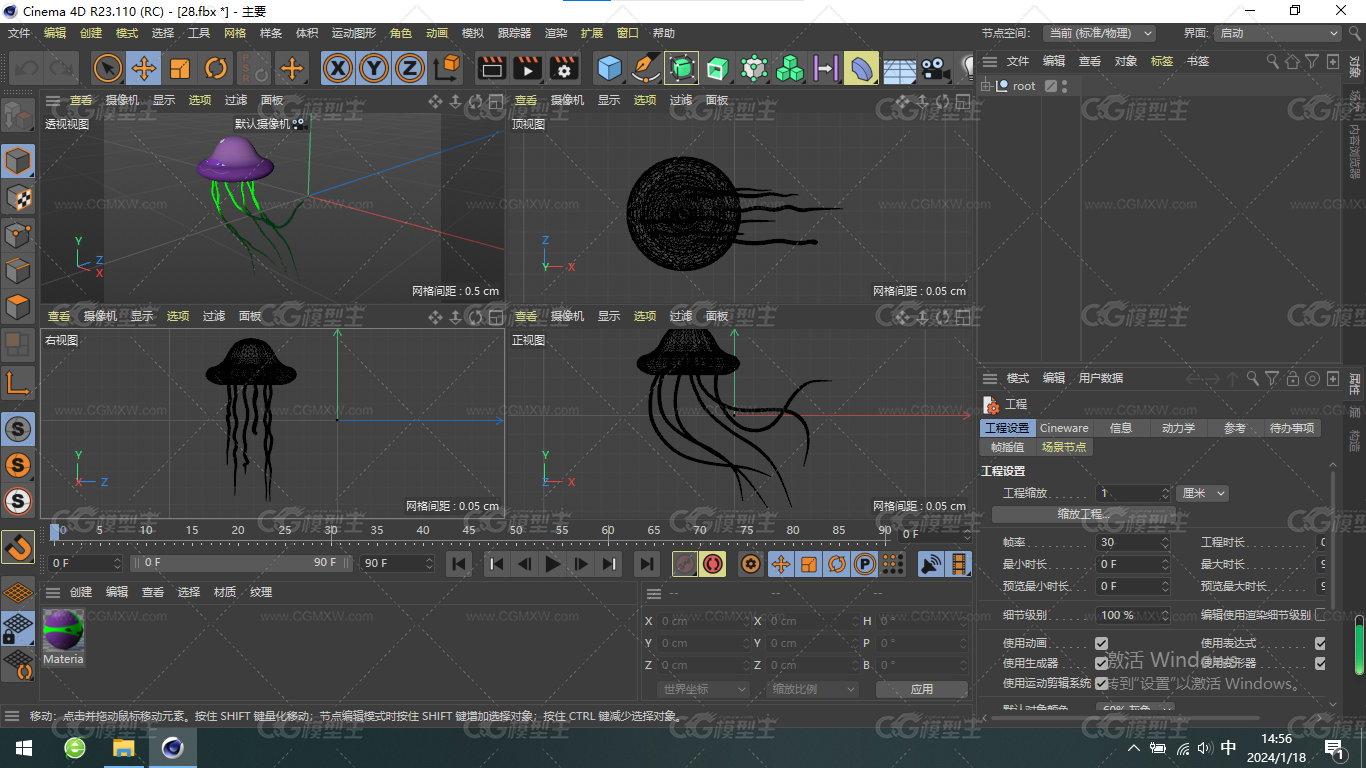Click the Windows Start button
1366x768 pixels.
tap(22, 748)
